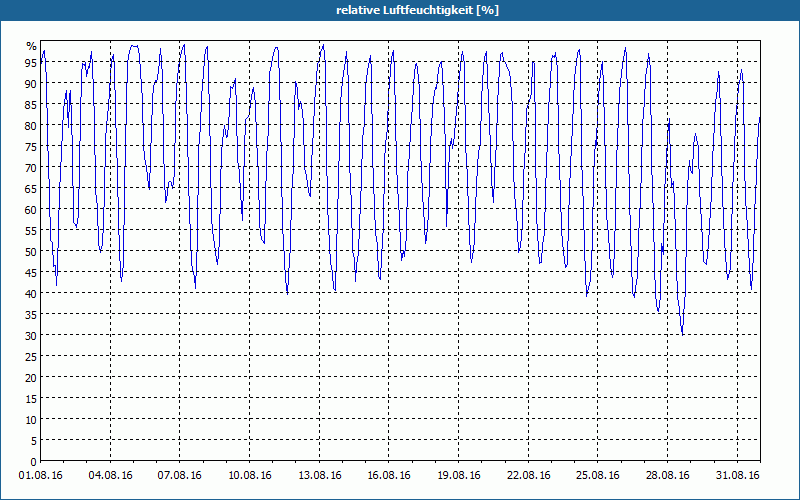Select the 85 value on the y-axis
Viewport: 800px width, 500px height.
pos(32,105)
